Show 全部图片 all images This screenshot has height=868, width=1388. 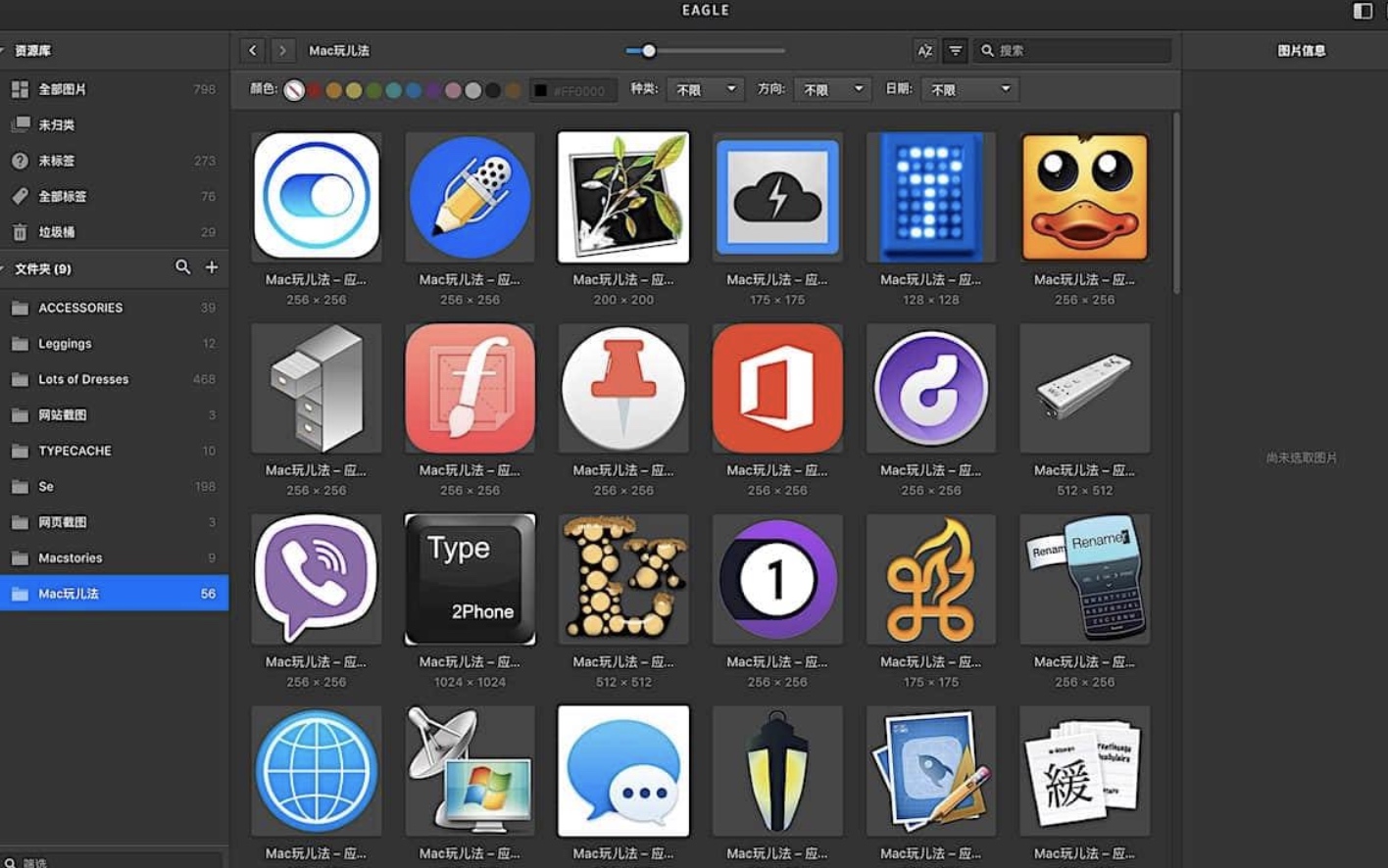click(x=114, y=89)
